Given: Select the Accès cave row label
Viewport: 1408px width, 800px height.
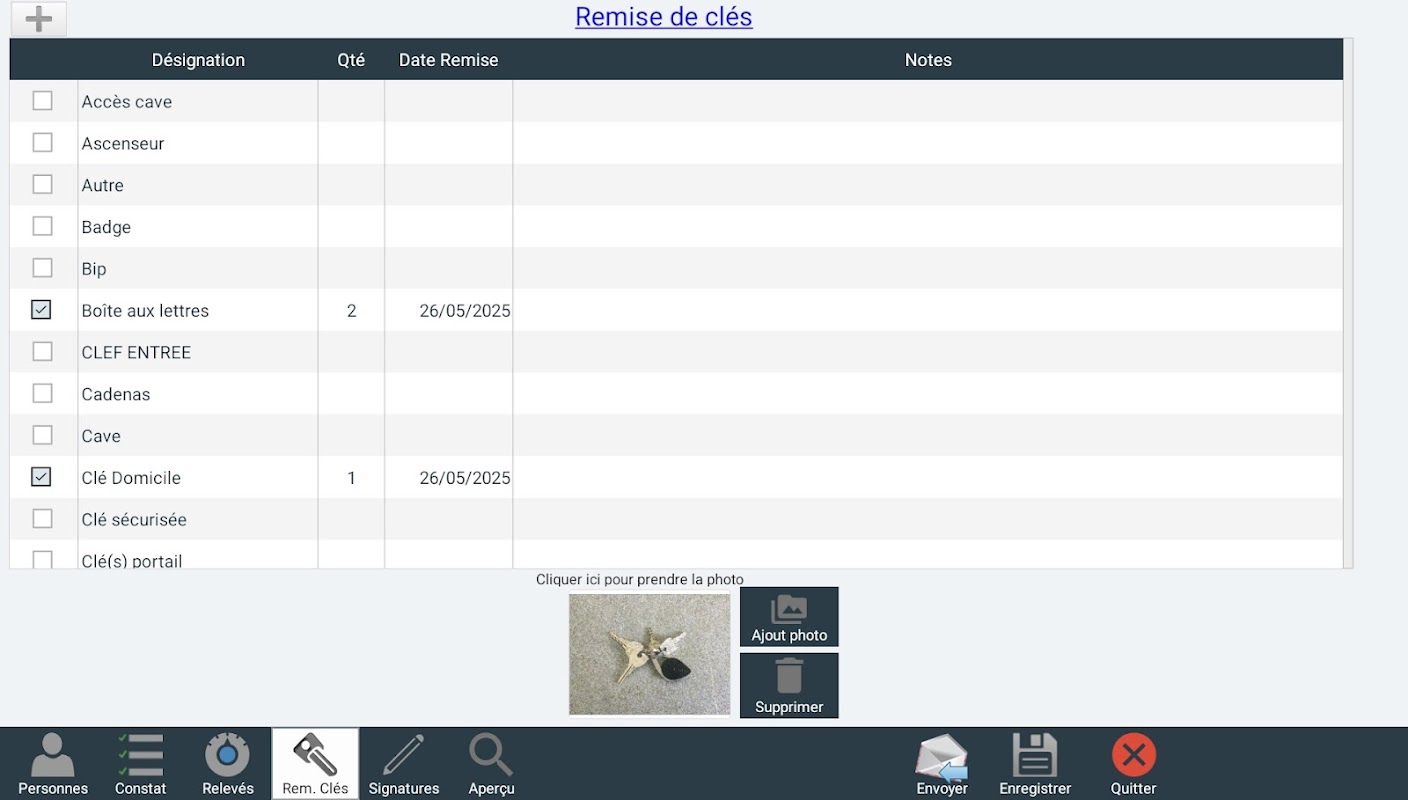Looking at the screenshot, I should 127,102.
